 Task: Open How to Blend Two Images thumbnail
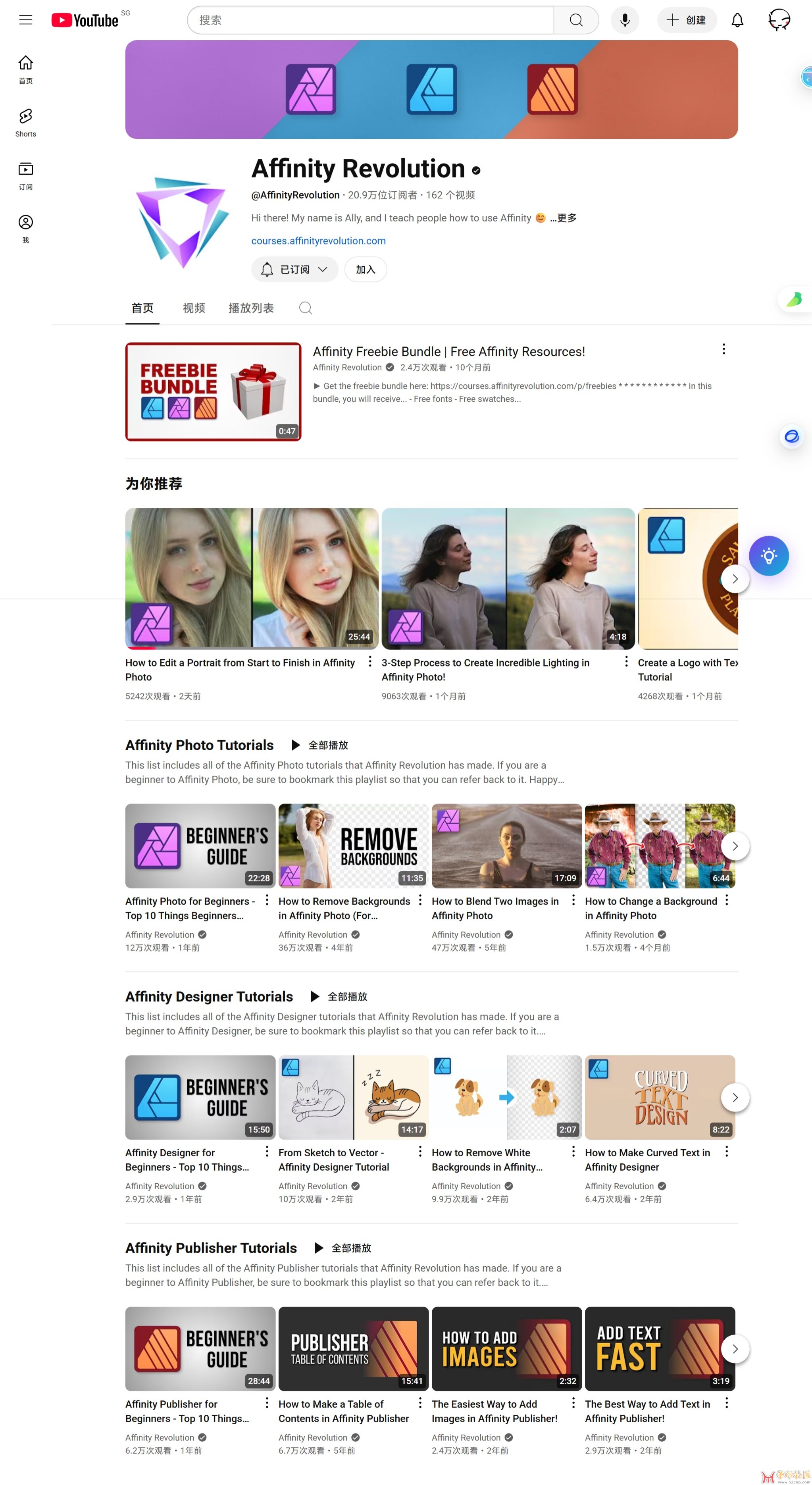[506, 846]
